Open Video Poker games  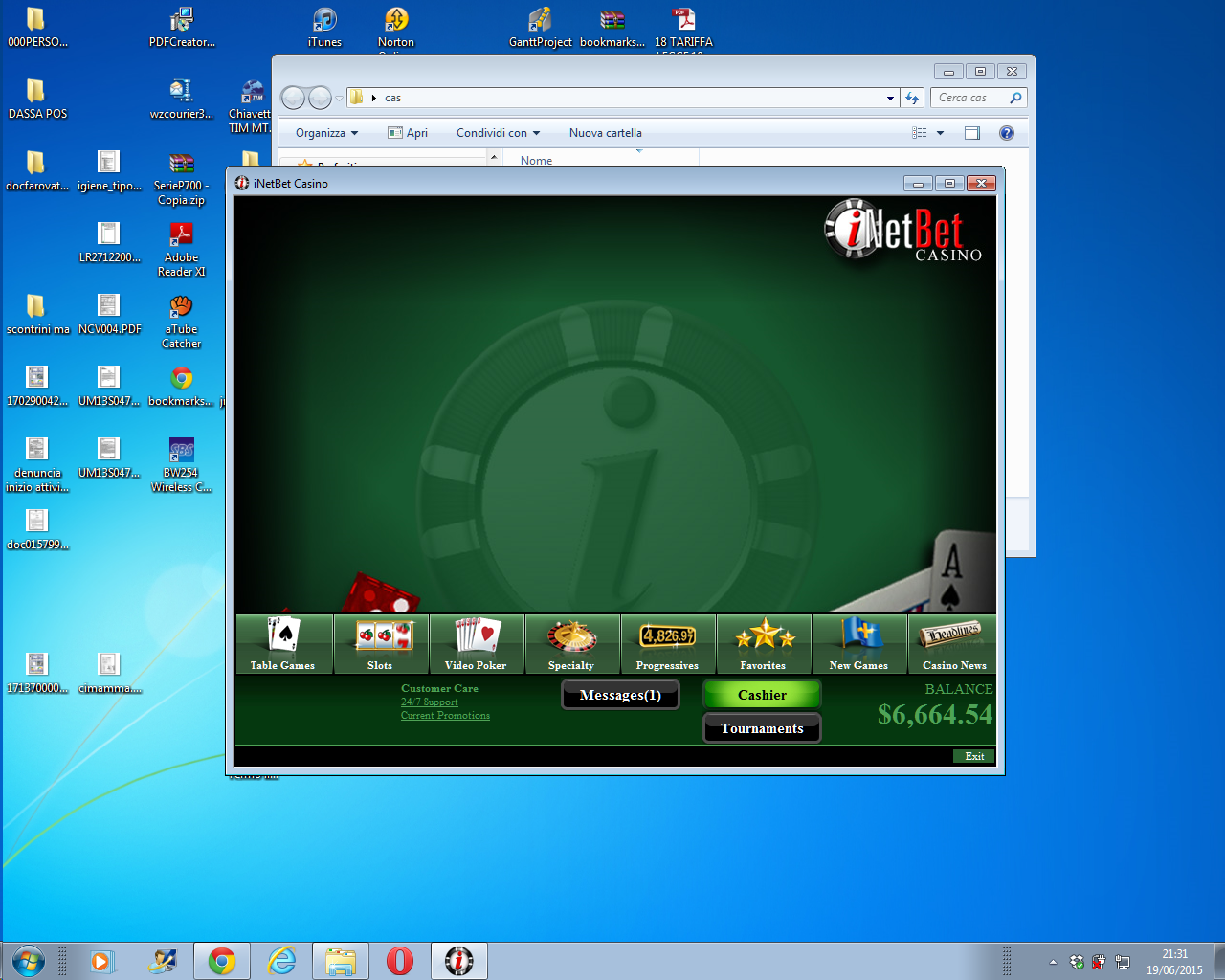[477, 644]
